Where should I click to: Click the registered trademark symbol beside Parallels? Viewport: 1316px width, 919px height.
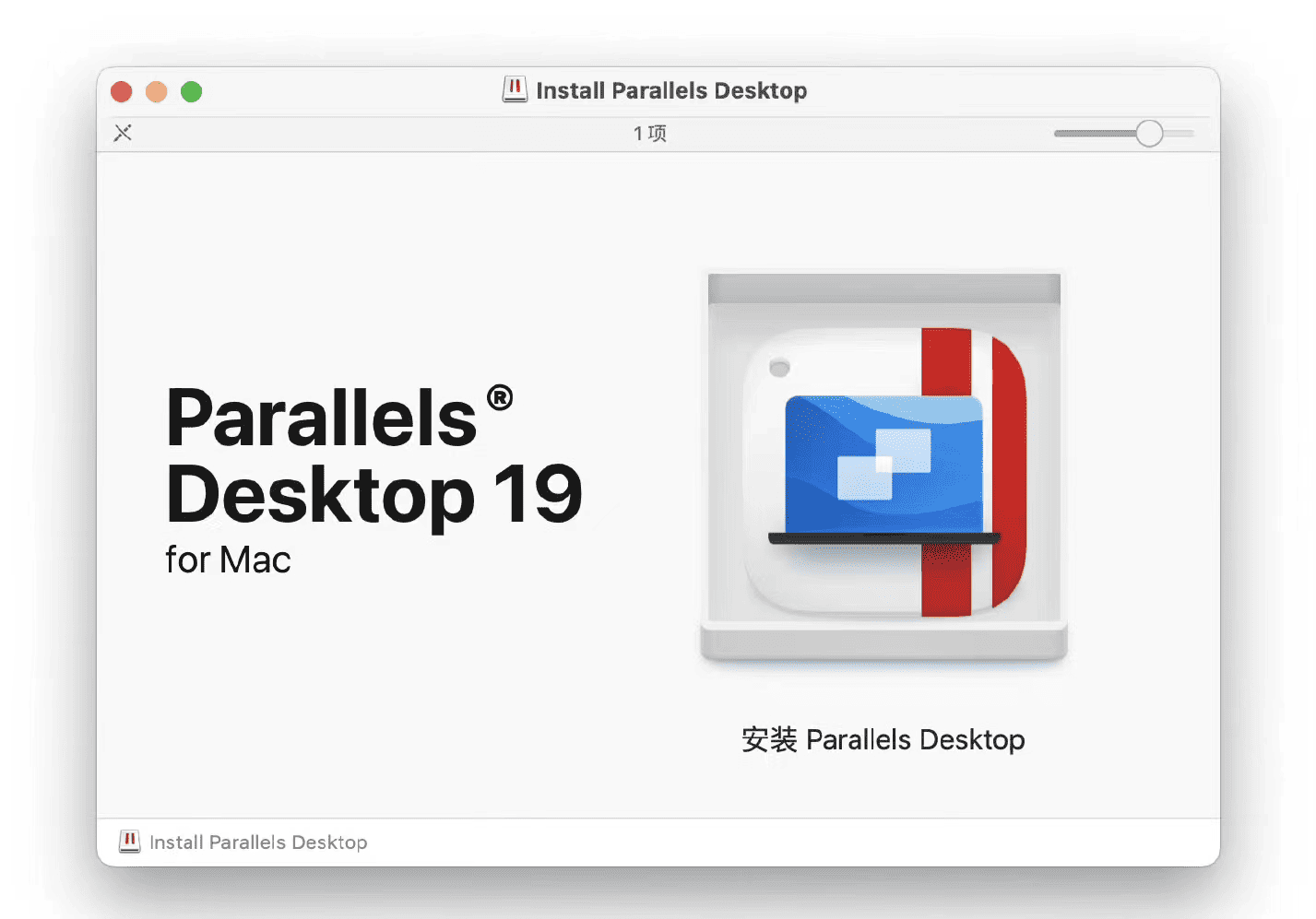(x=499, y=398)
